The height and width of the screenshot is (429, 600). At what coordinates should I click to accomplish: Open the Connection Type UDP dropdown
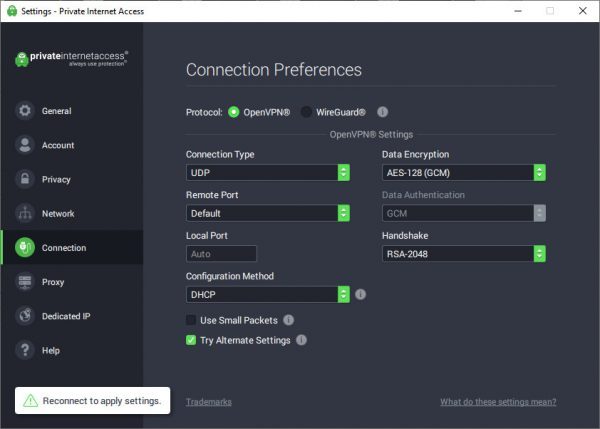(x=268, y=173)
